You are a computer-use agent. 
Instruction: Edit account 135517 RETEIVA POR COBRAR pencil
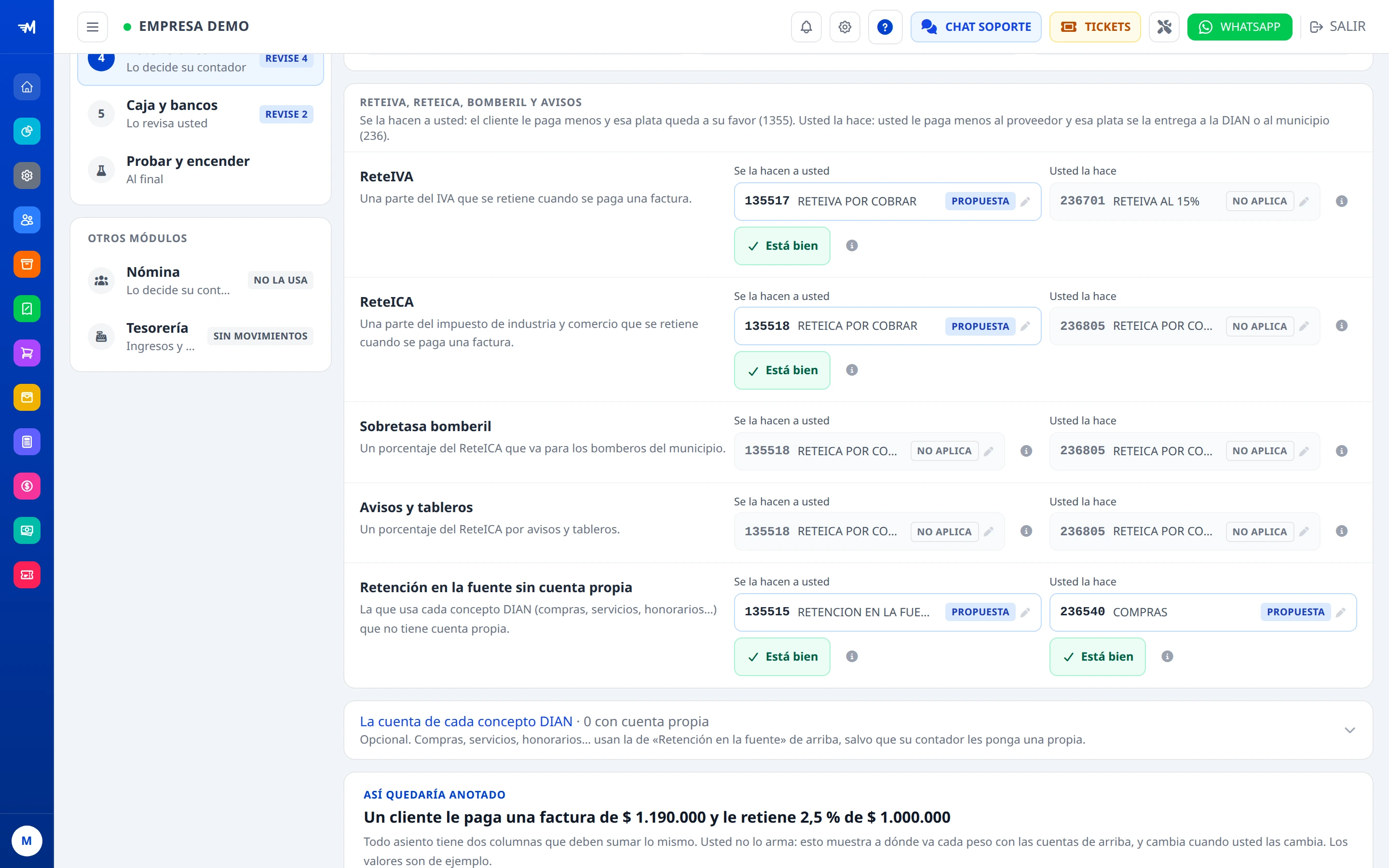(1025, 202)
